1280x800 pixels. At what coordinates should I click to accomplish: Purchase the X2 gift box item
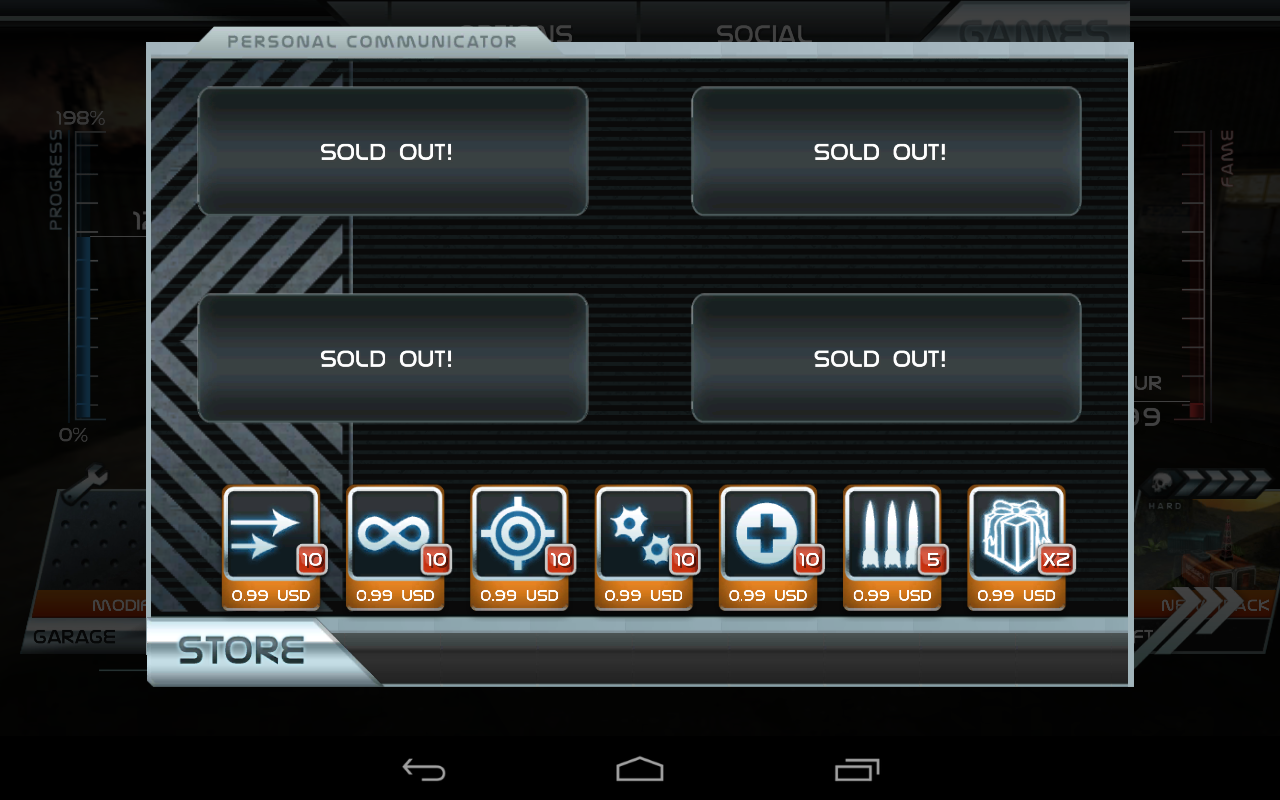(x=1016, y=547)
